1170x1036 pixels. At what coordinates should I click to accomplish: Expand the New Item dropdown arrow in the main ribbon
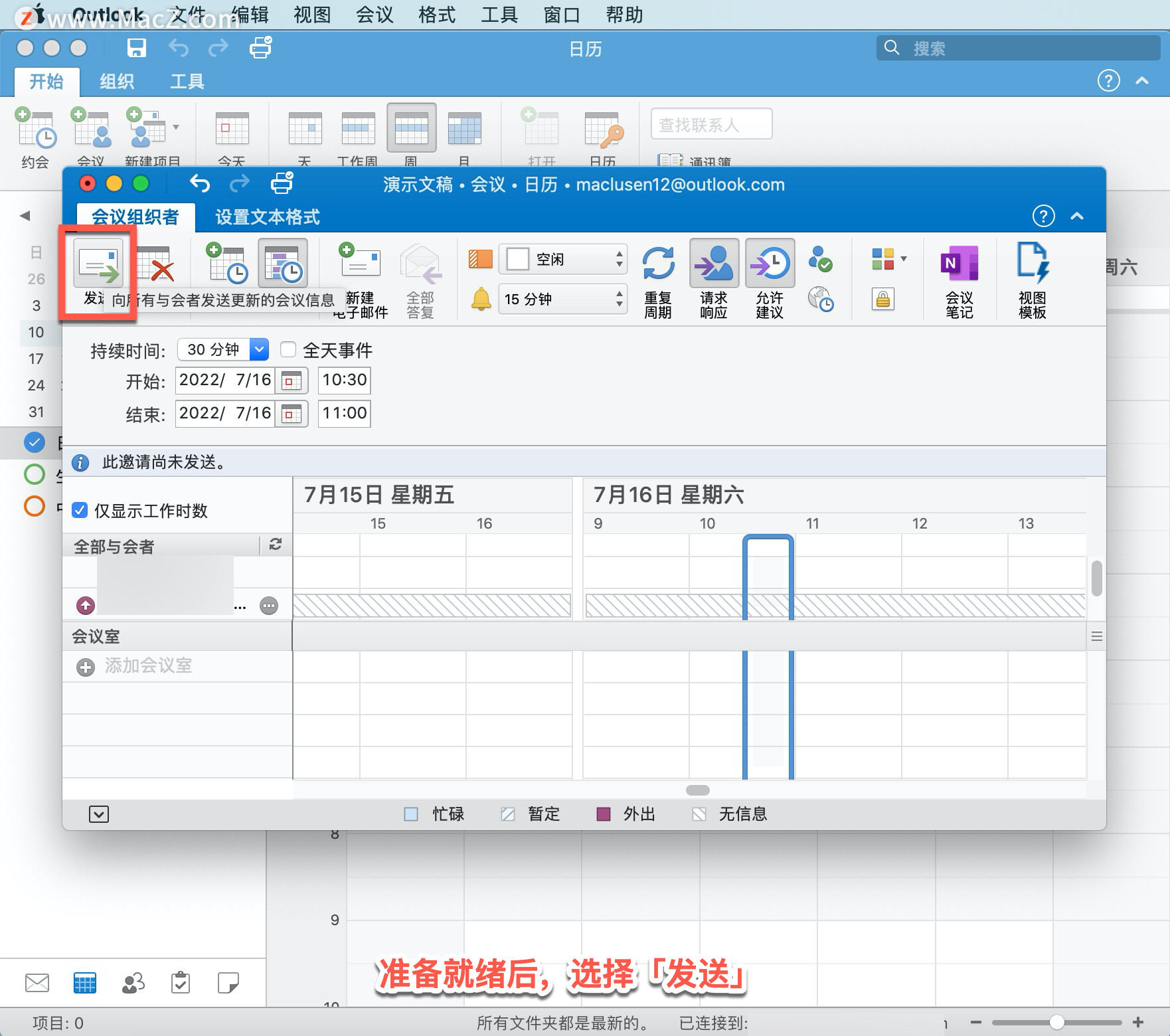pos(176,127)
